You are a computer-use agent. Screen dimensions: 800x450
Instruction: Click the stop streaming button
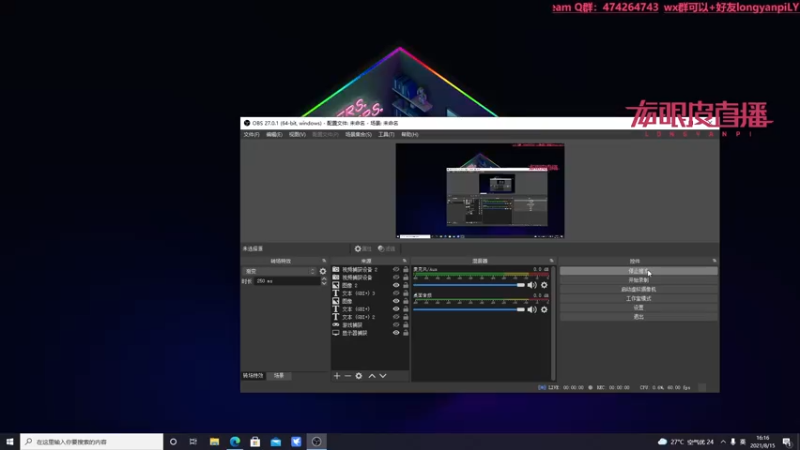[638, 271]
